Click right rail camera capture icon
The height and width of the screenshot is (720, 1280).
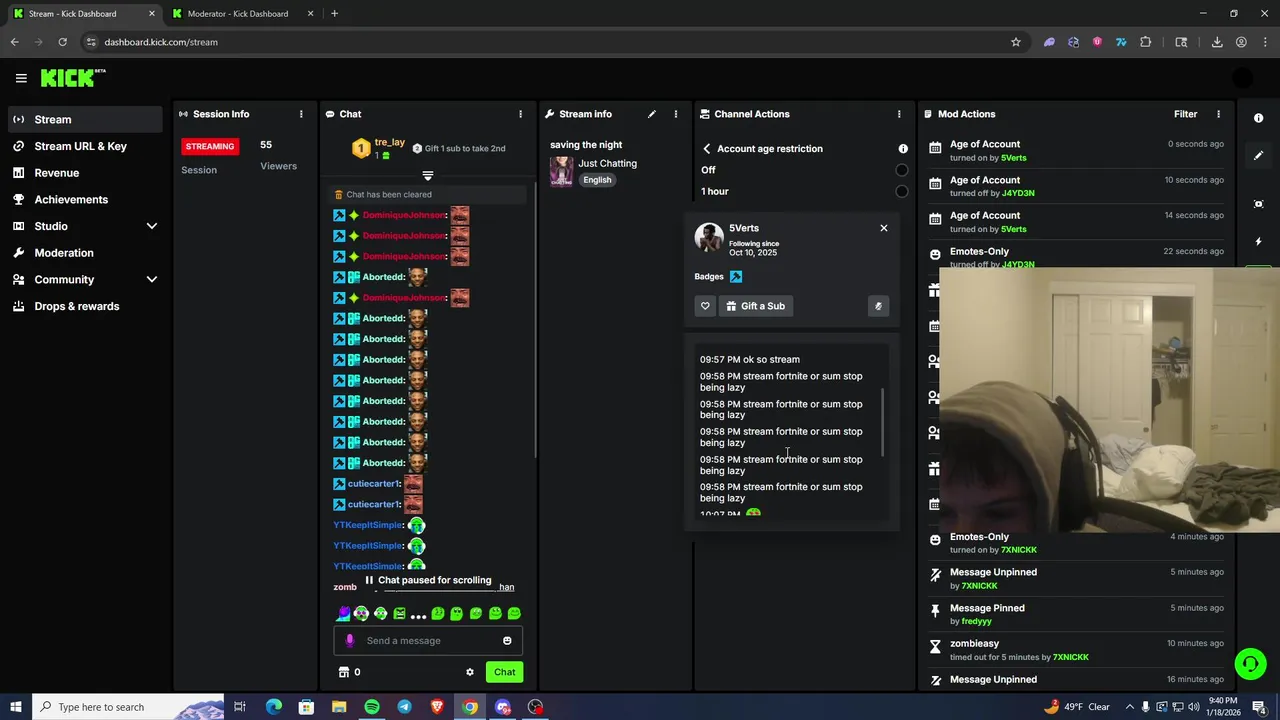[x=1259, y=204]
